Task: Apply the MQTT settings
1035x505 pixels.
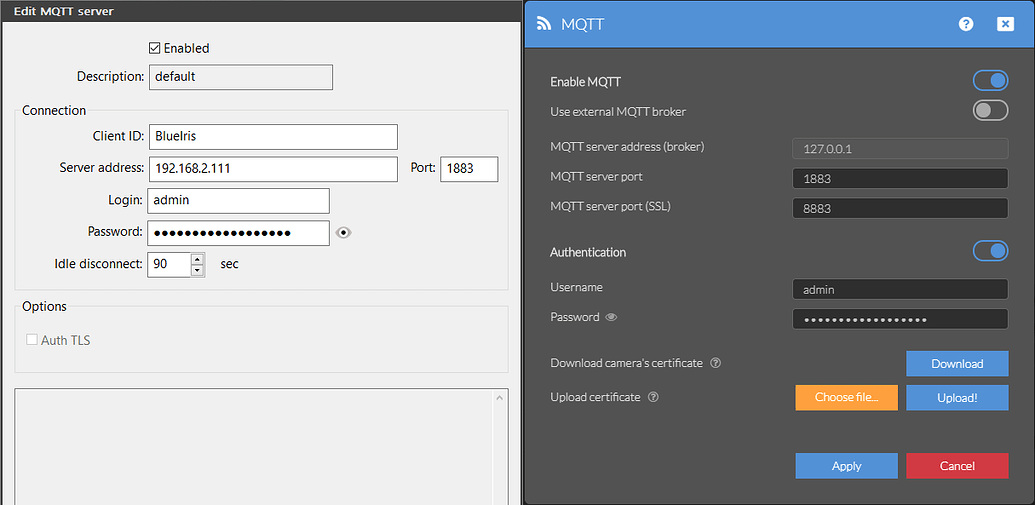Action: [846, 465]
